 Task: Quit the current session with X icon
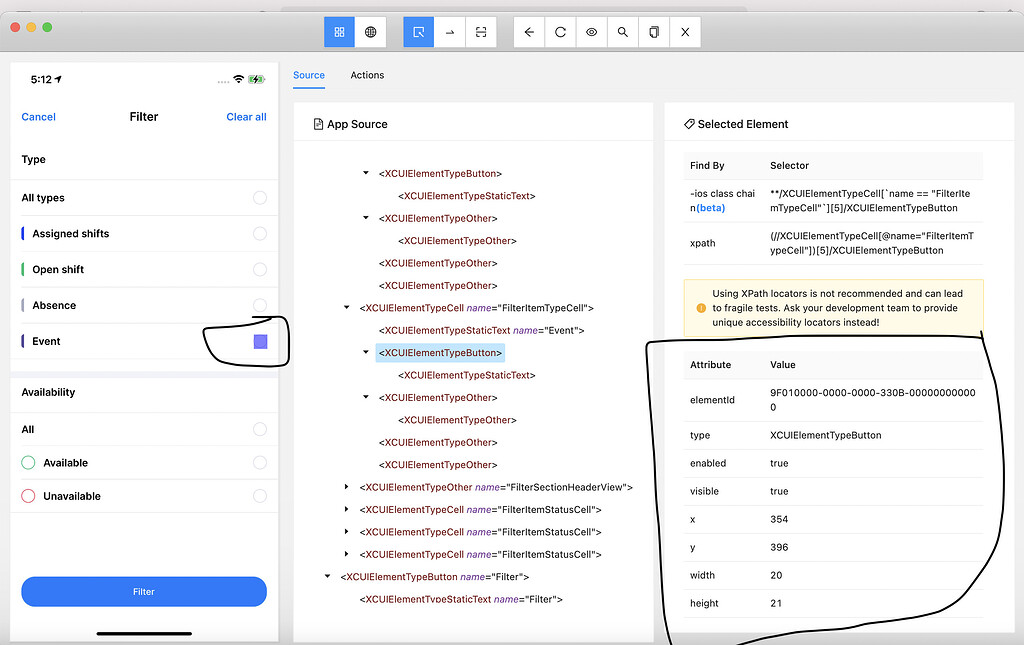point(685,31)
